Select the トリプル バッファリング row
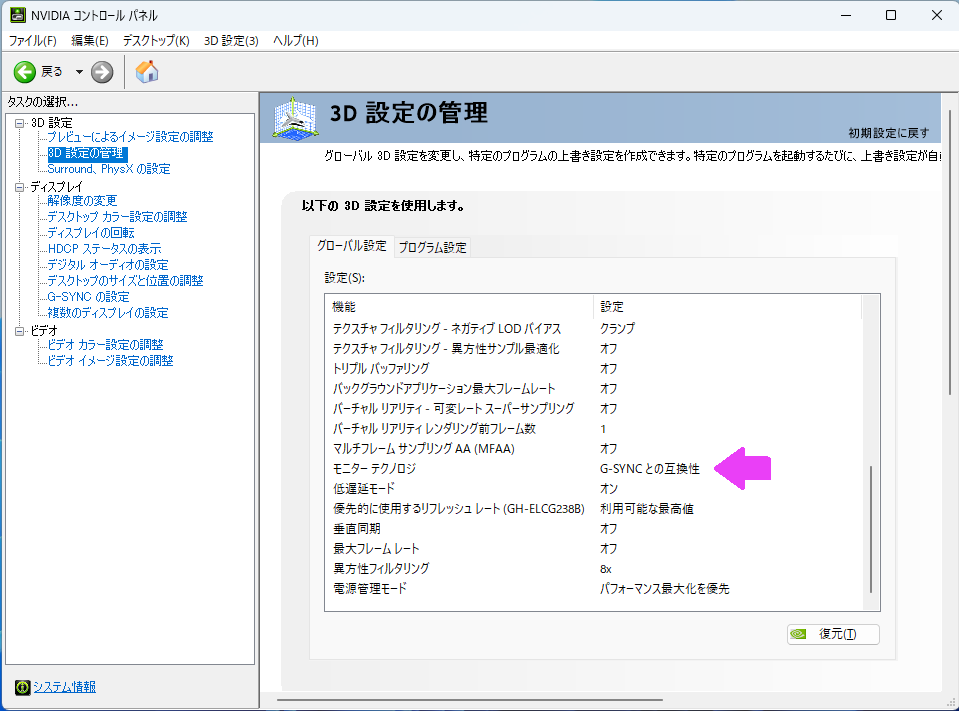959x711 pixels. (x=593, y=369)
